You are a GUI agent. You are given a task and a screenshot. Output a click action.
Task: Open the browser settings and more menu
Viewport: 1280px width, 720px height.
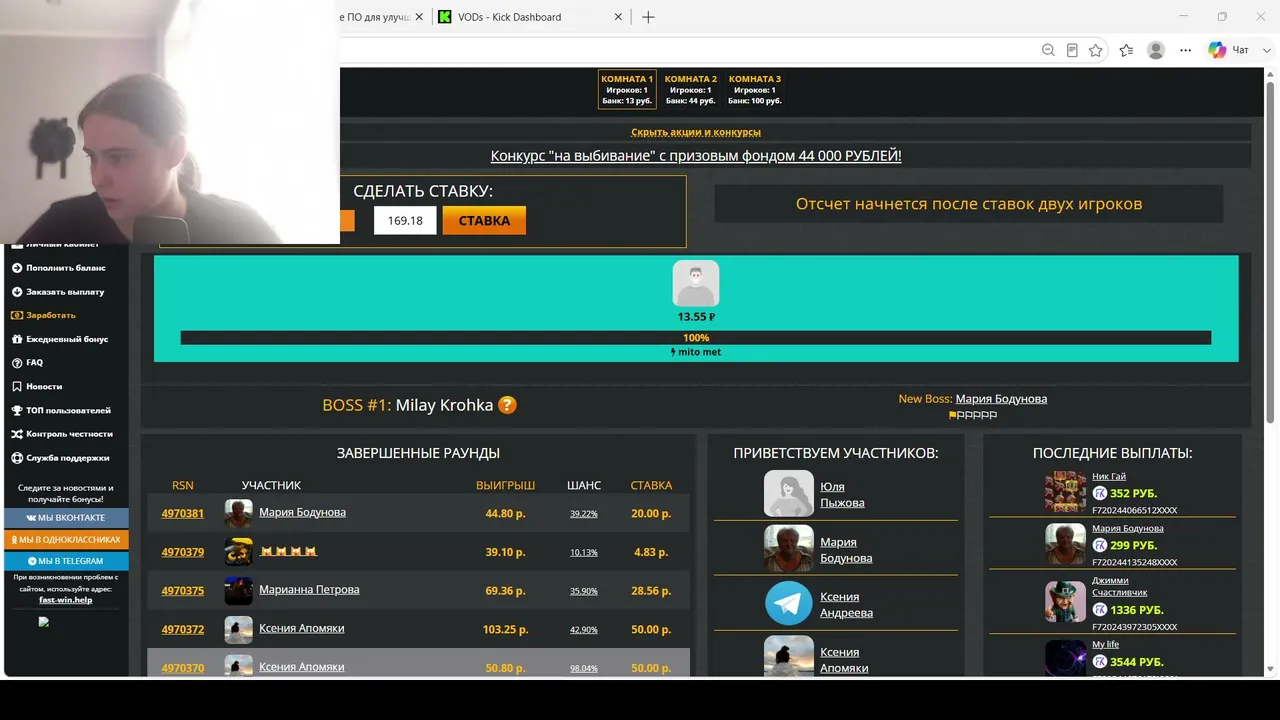tap(1186, 50)
